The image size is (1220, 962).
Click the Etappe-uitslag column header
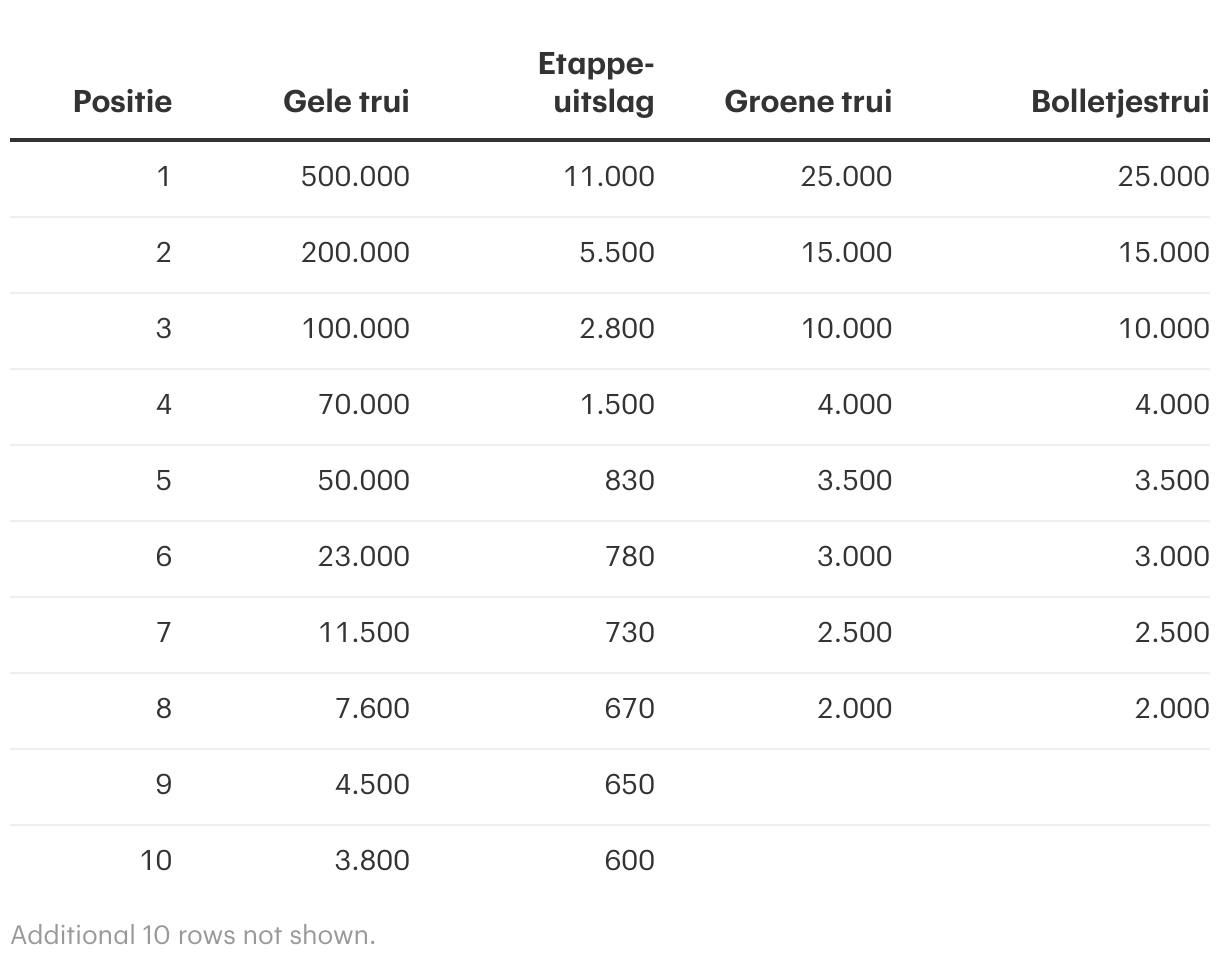tap(597, 83)
